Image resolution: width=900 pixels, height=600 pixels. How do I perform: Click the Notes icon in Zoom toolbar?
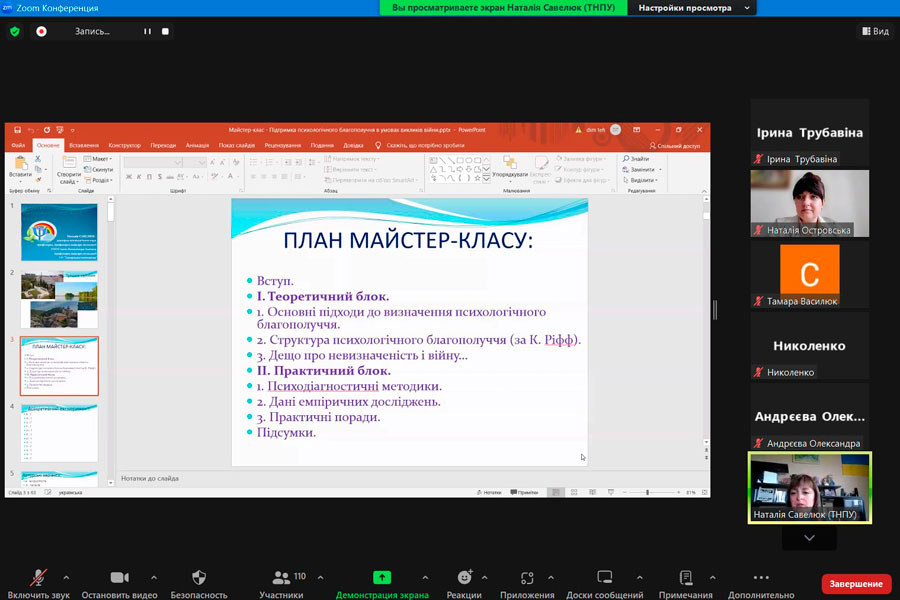click(686, 578)
